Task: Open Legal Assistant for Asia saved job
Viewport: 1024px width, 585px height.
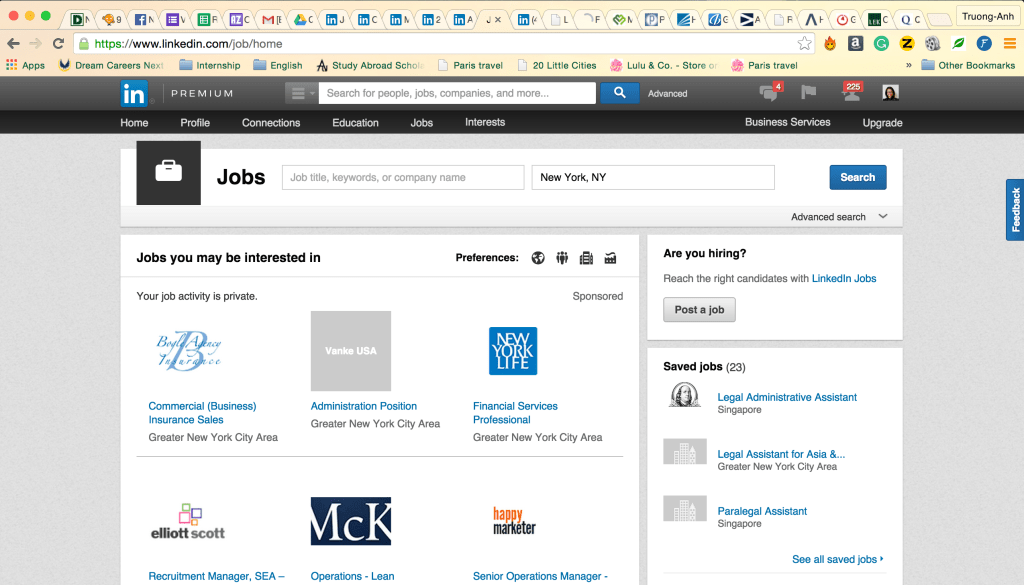Action: (x=781, y=454)
